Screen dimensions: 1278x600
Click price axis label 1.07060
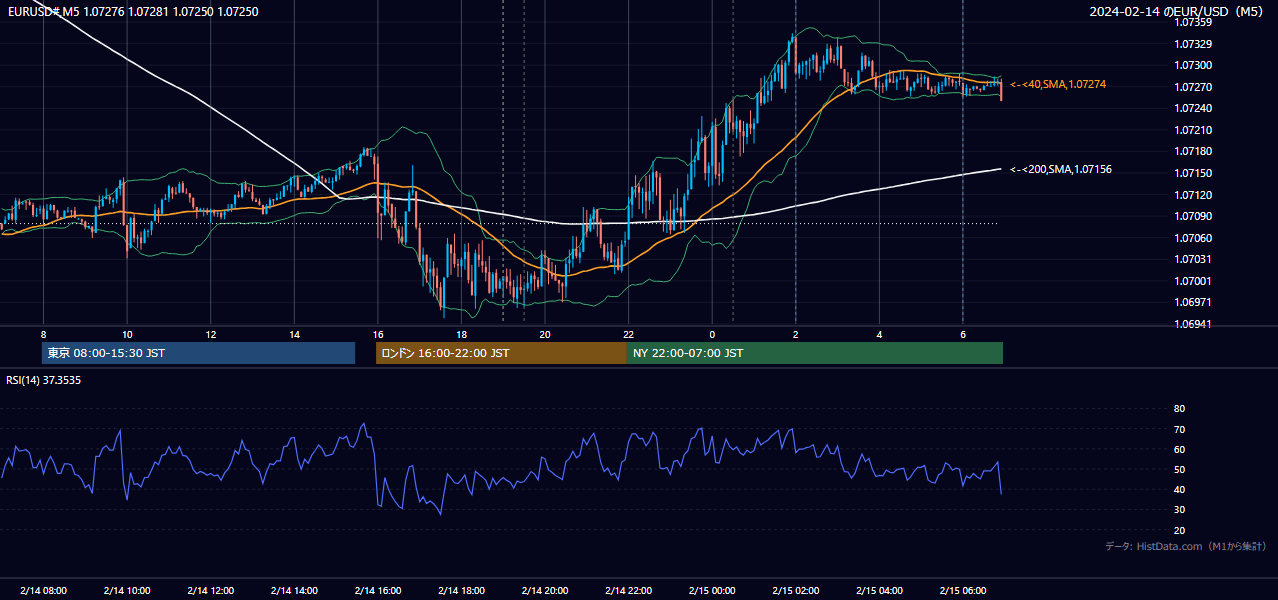[1192, 238]
